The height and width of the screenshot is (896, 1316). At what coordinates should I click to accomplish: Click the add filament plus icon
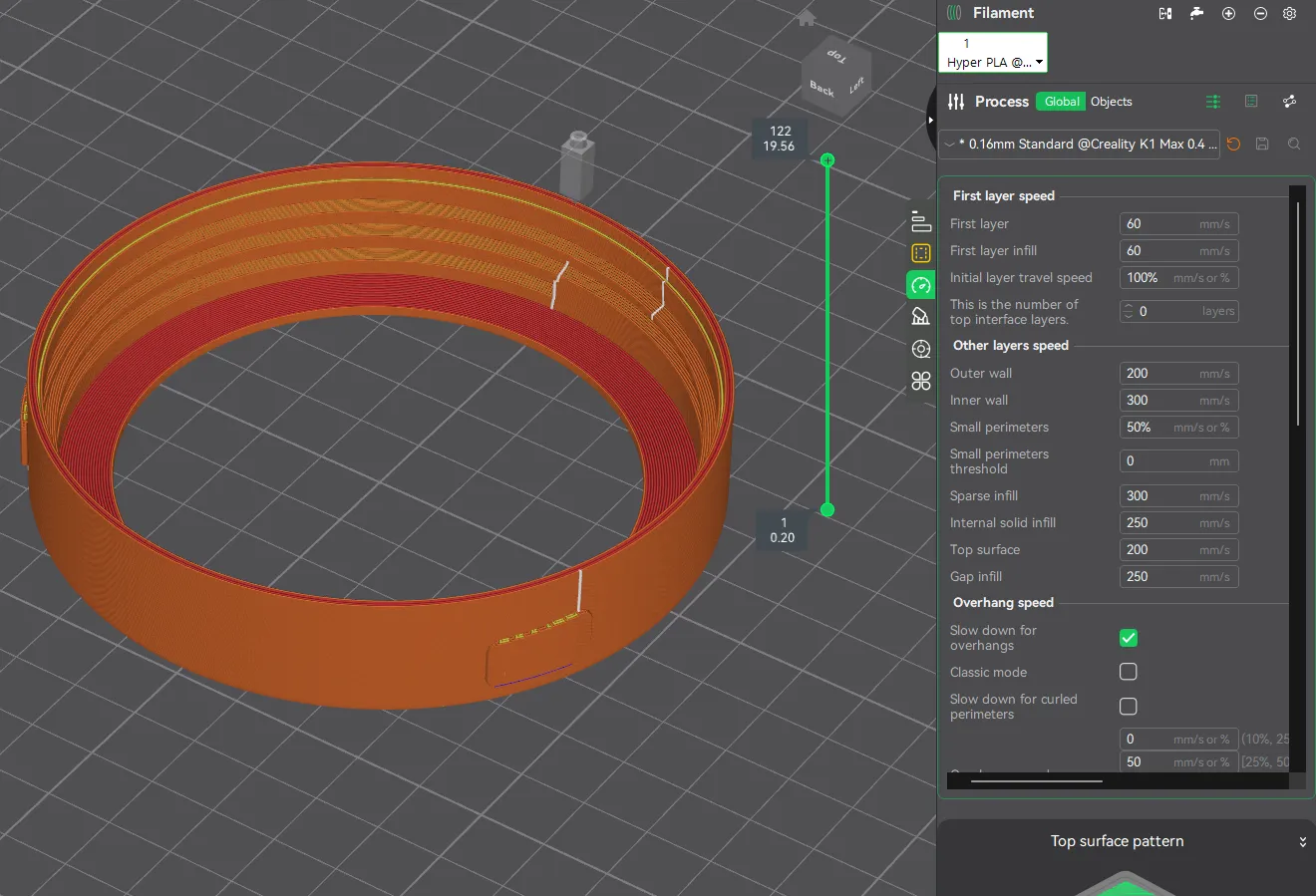1228,13
